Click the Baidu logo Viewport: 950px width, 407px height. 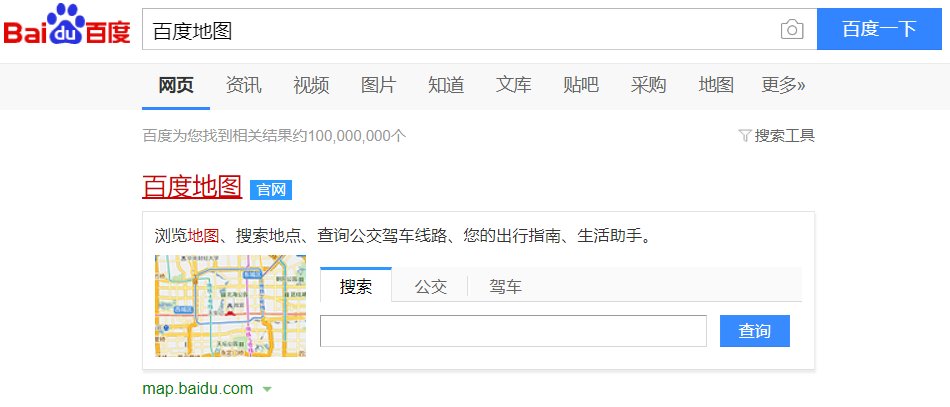(67, 25)
